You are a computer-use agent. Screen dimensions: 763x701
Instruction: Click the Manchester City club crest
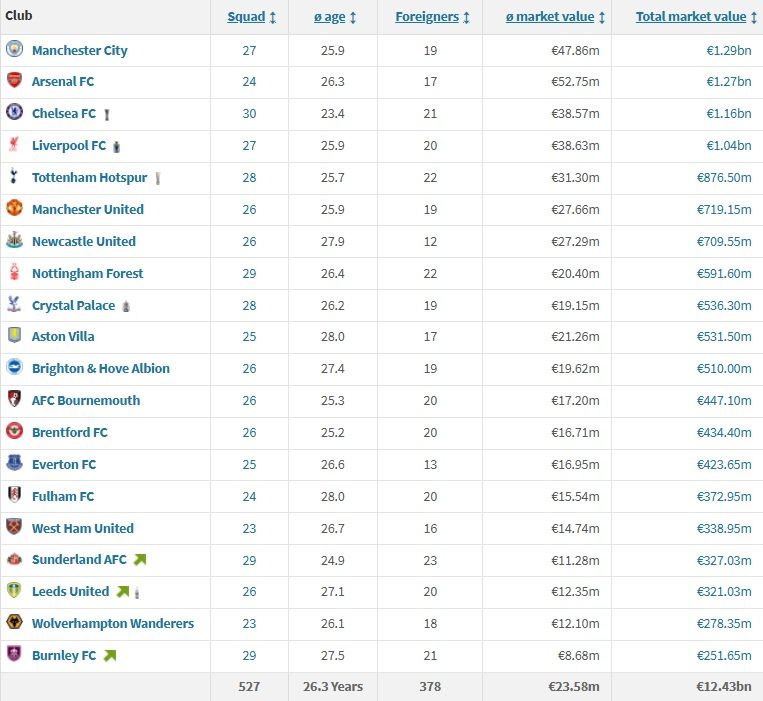tap(14, 49)
